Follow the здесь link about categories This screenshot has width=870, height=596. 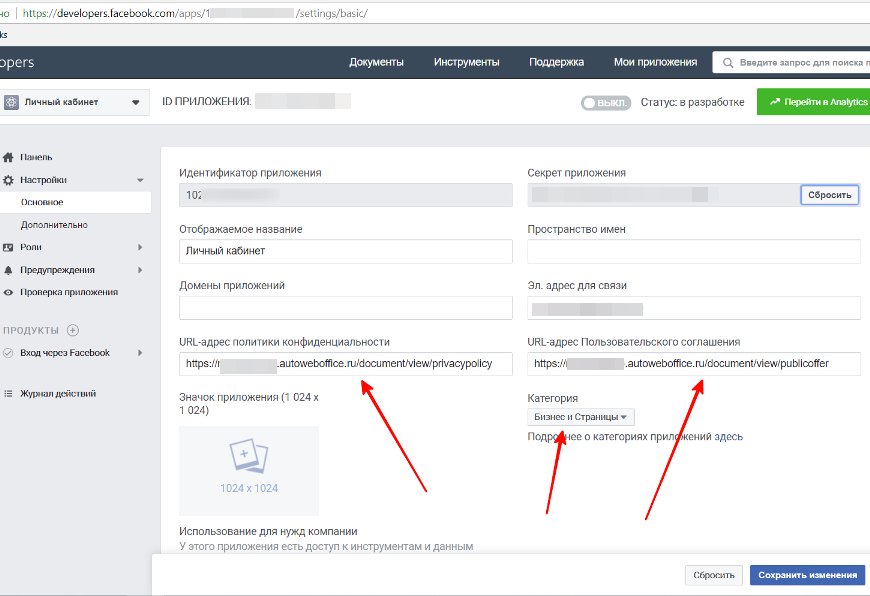pos(728,437)
